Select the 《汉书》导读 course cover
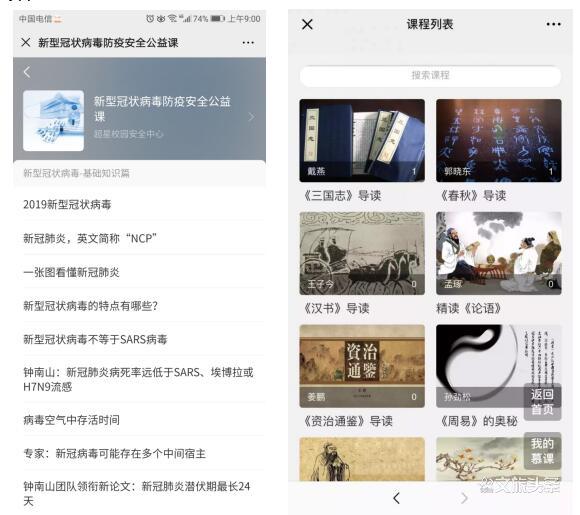Screen dimensions: 580x515 click(x=362, y=253)
